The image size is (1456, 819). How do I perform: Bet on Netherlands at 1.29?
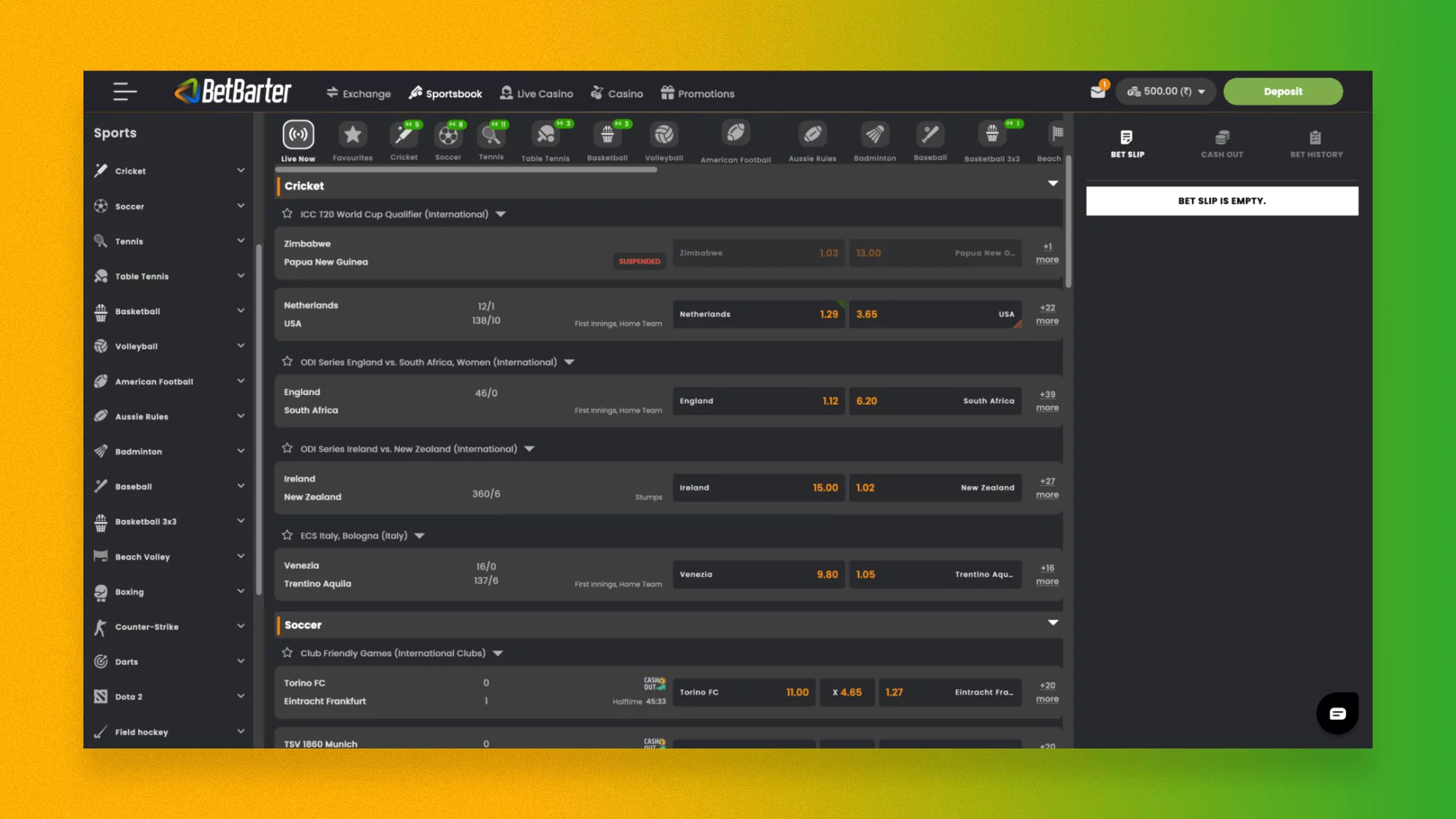[759, 314]
